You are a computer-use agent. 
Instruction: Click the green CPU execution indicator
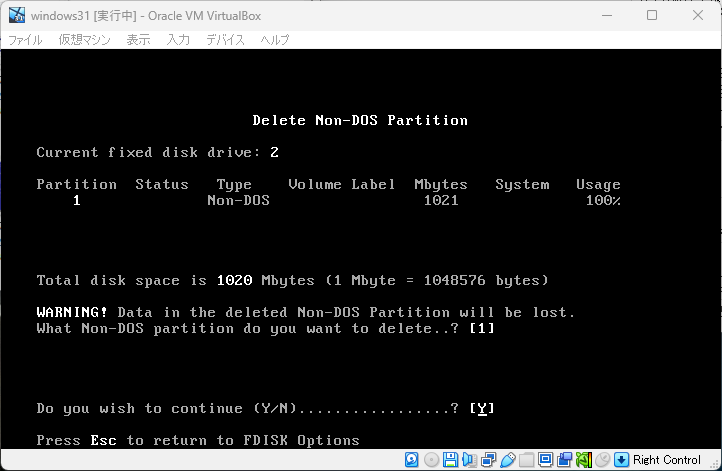point(583,459)
